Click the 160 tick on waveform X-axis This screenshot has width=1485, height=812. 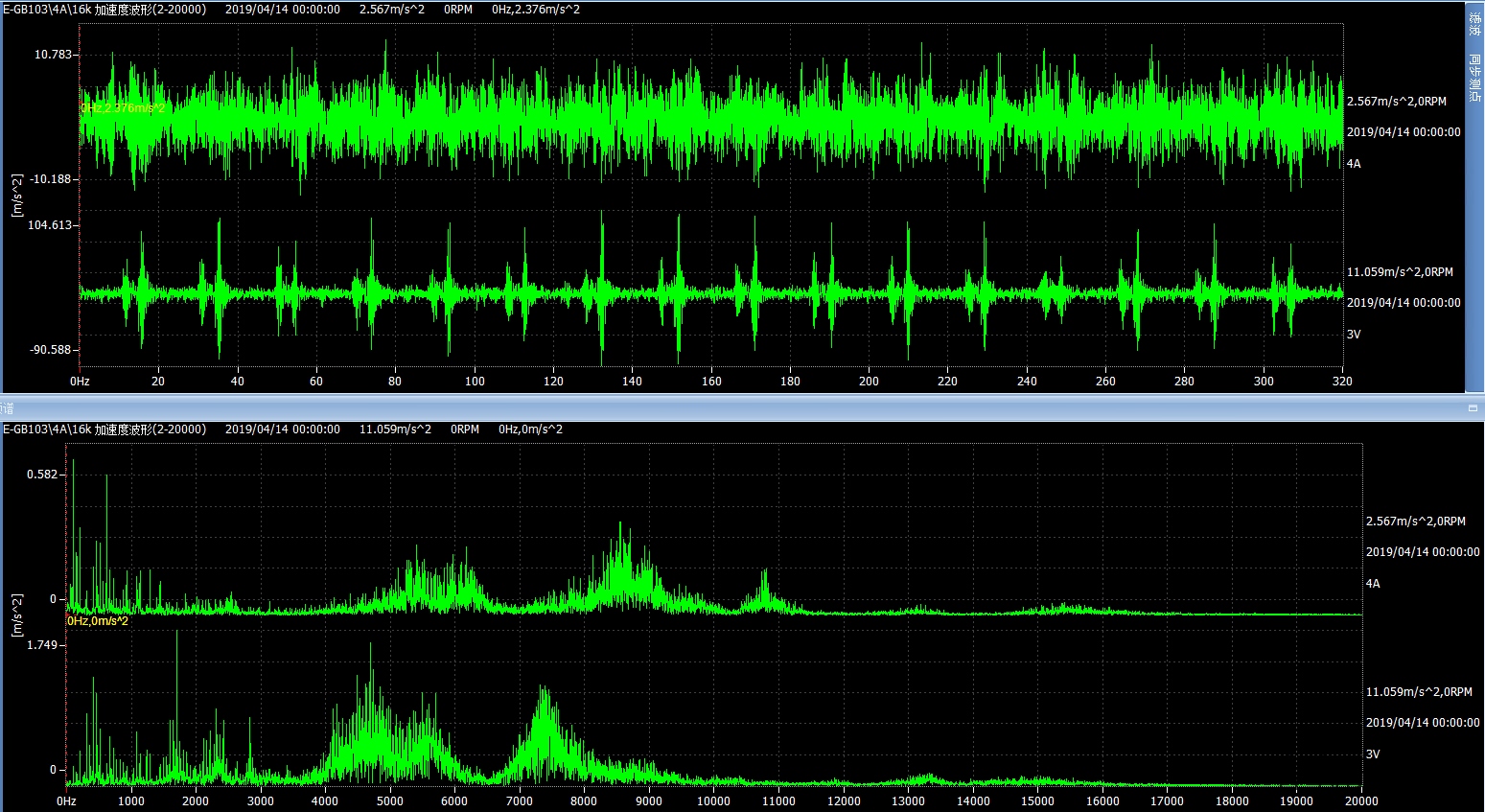pos(711,382)
